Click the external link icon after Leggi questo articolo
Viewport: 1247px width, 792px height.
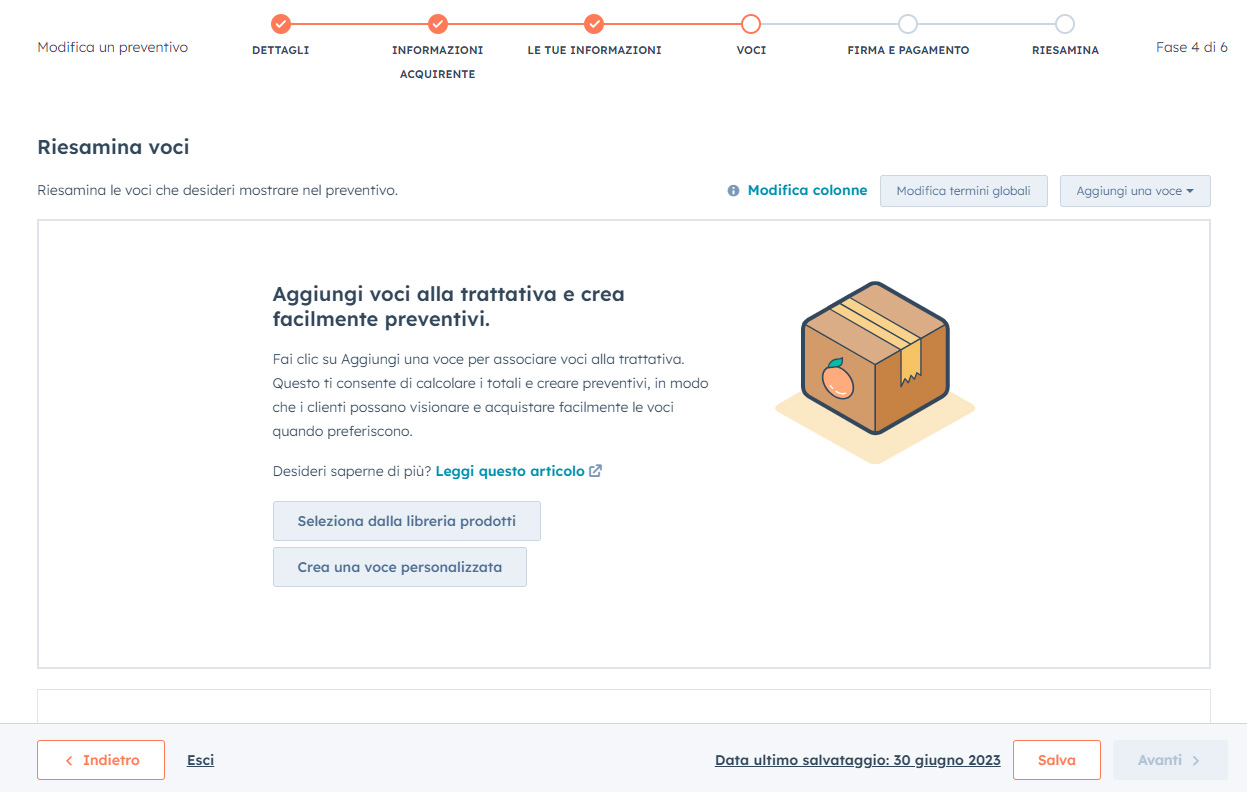(596, 470)
